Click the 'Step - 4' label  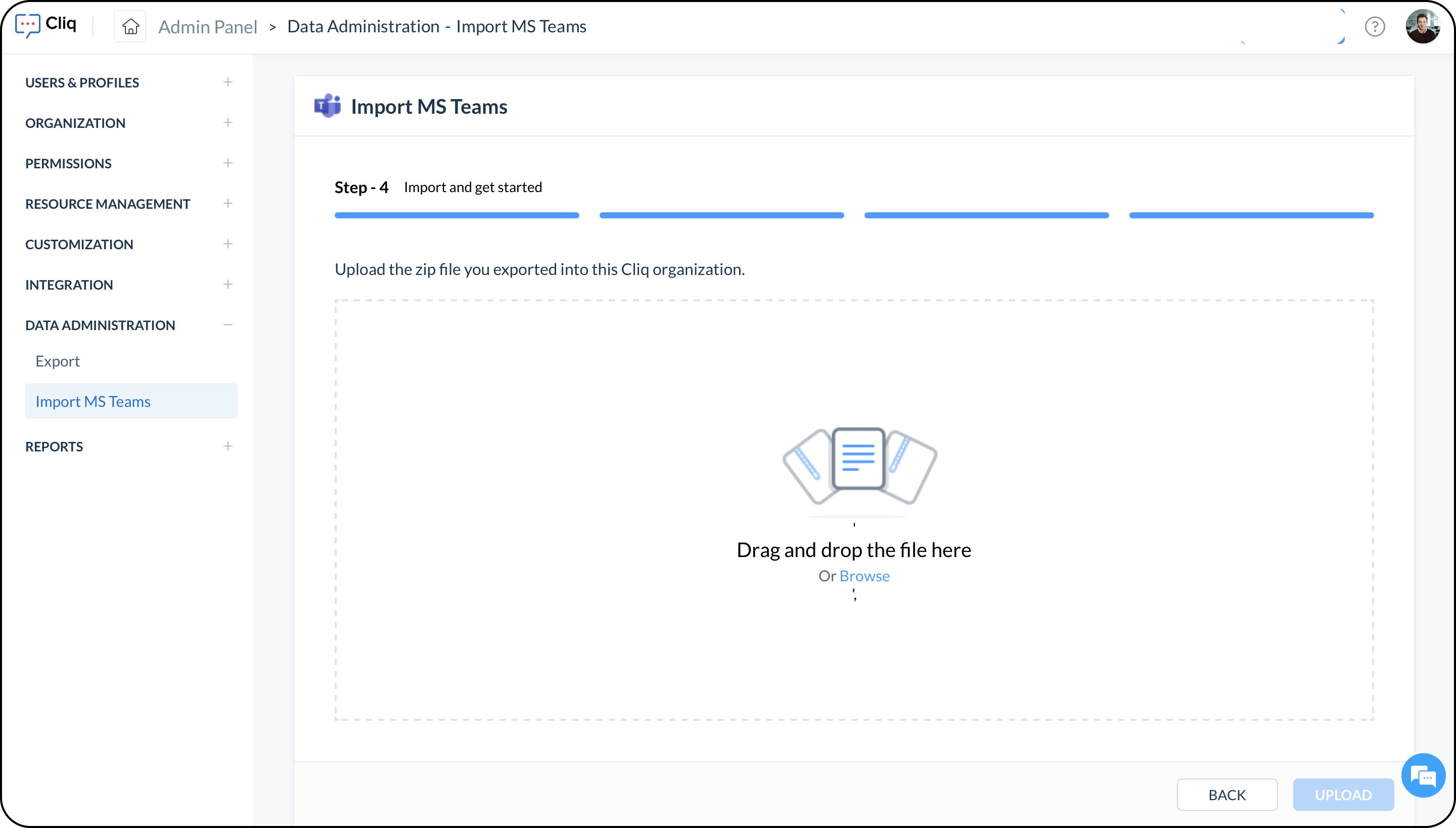tap(361, 187)
